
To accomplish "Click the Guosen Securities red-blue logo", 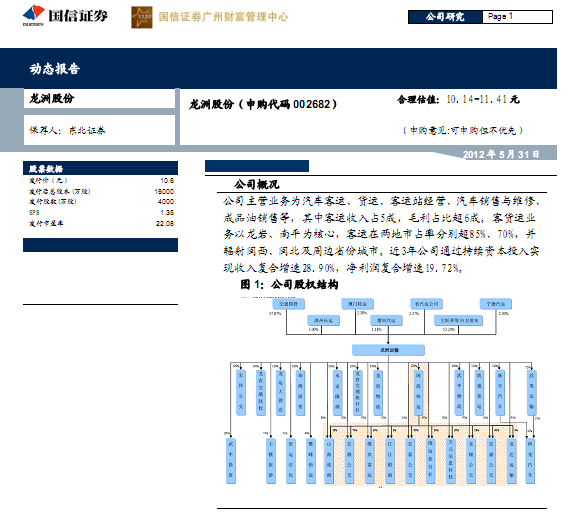I will point(33,15).
